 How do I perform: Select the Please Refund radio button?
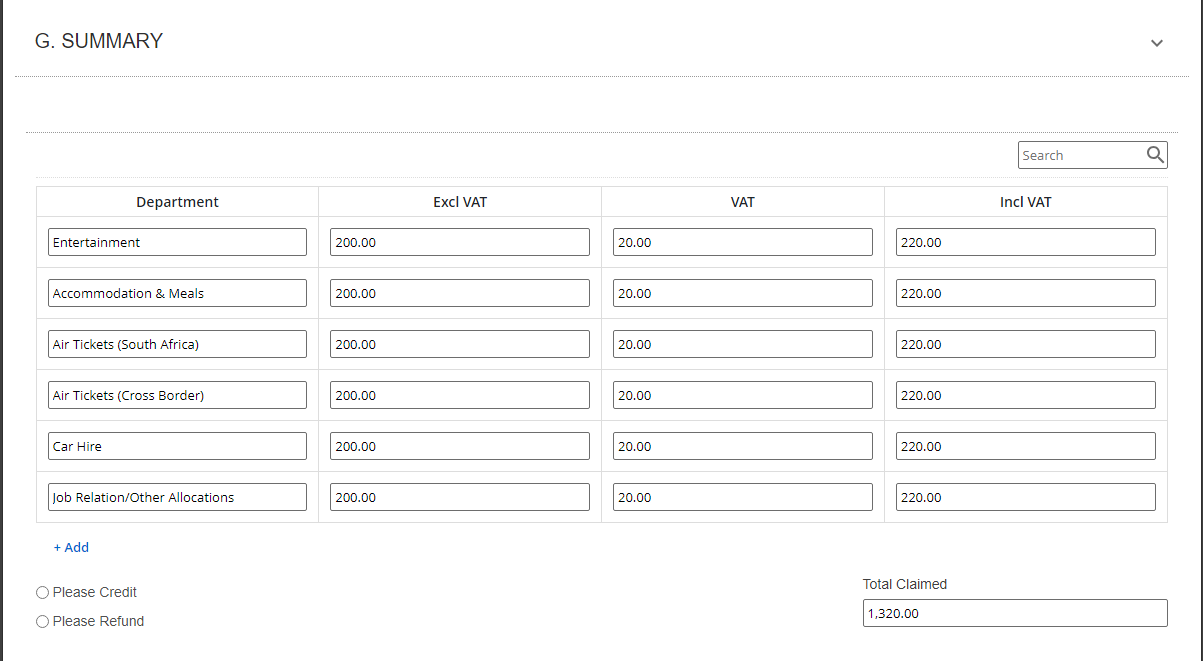click(42, 622)
